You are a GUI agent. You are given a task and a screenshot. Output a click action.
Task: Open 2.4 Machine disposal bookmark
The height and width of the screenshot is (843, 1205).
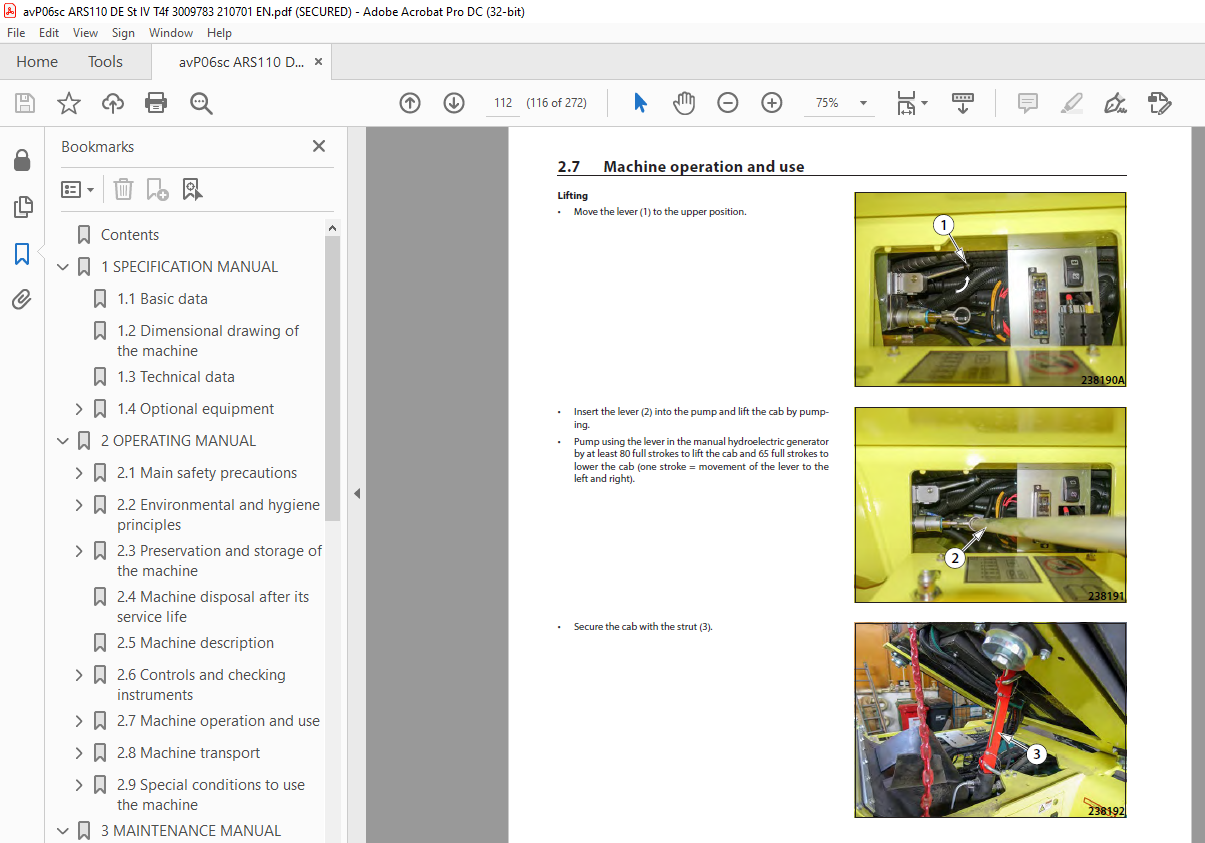pos(213,607)
